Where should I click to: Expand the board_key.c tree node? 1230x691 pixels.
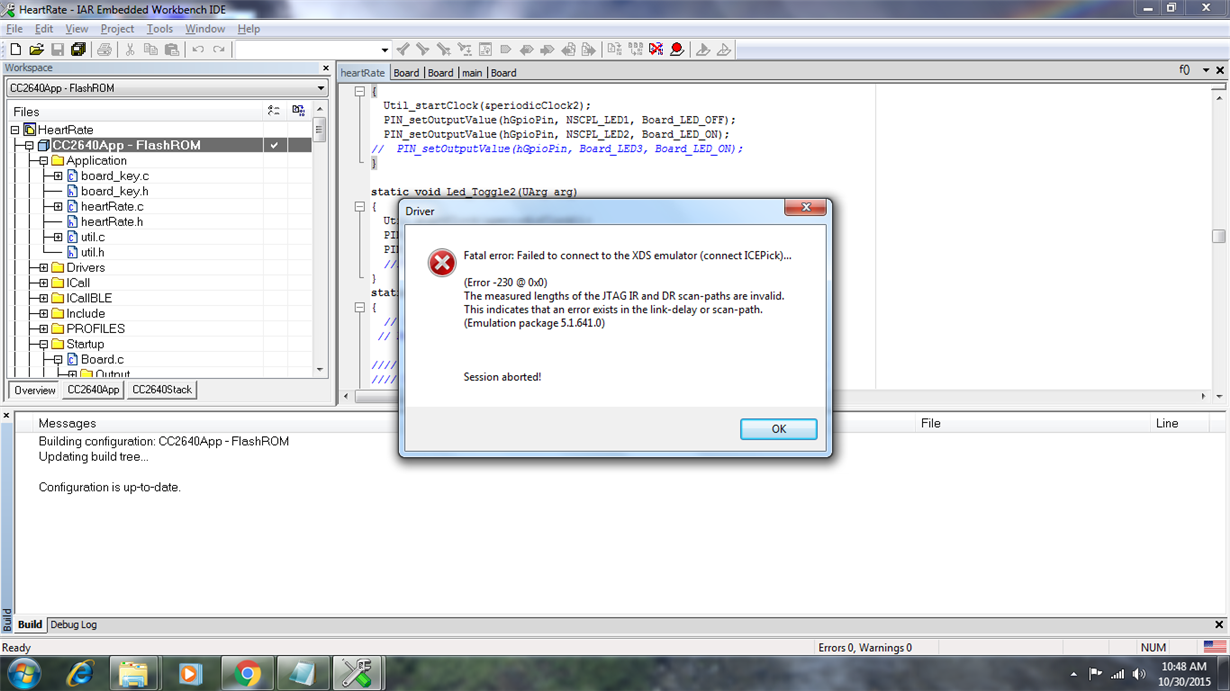(58, 176)
